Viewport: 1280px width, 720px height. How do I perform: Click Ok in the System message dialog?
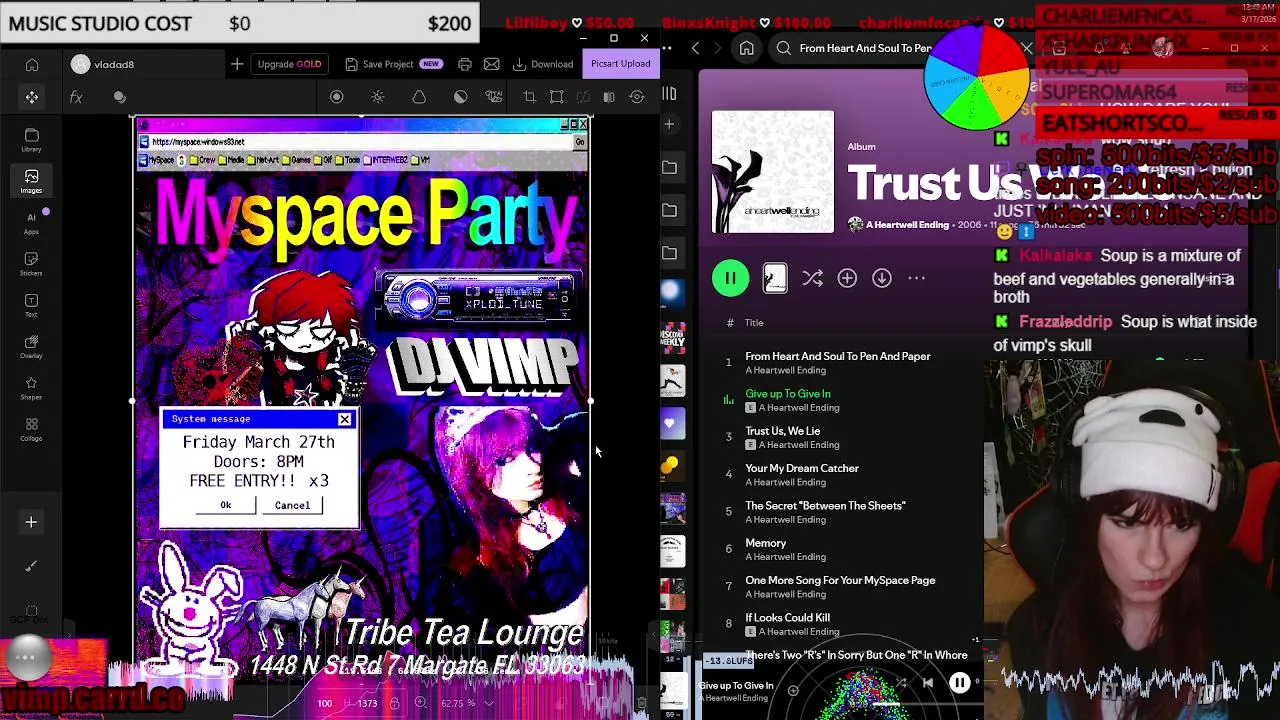coord(226,505)
